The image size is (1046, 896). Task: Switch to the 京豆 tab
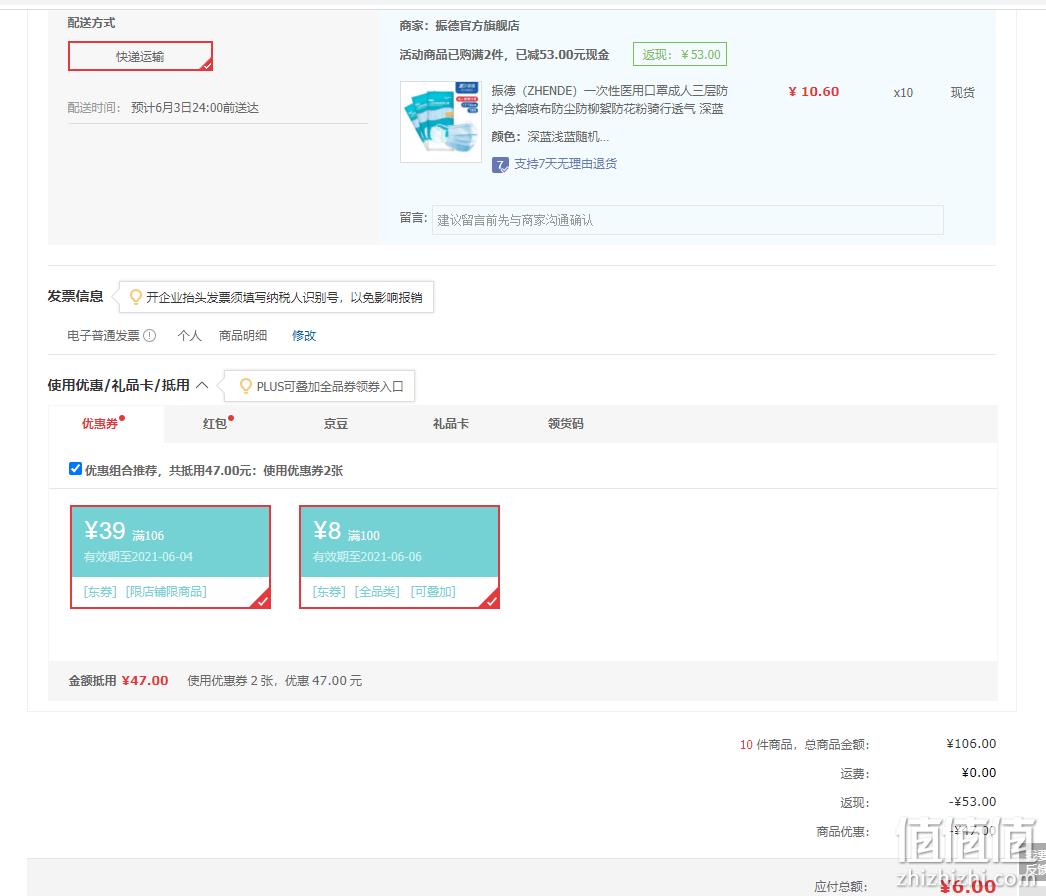336,424
